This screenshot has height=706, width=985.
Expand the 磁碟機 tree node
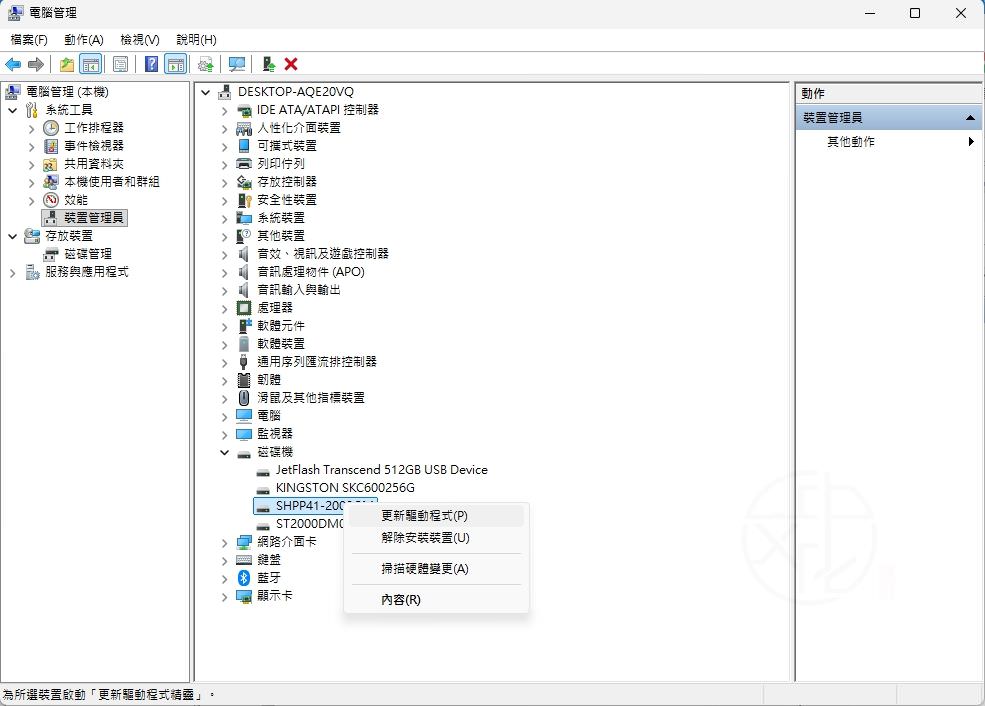tap(224, 451)
